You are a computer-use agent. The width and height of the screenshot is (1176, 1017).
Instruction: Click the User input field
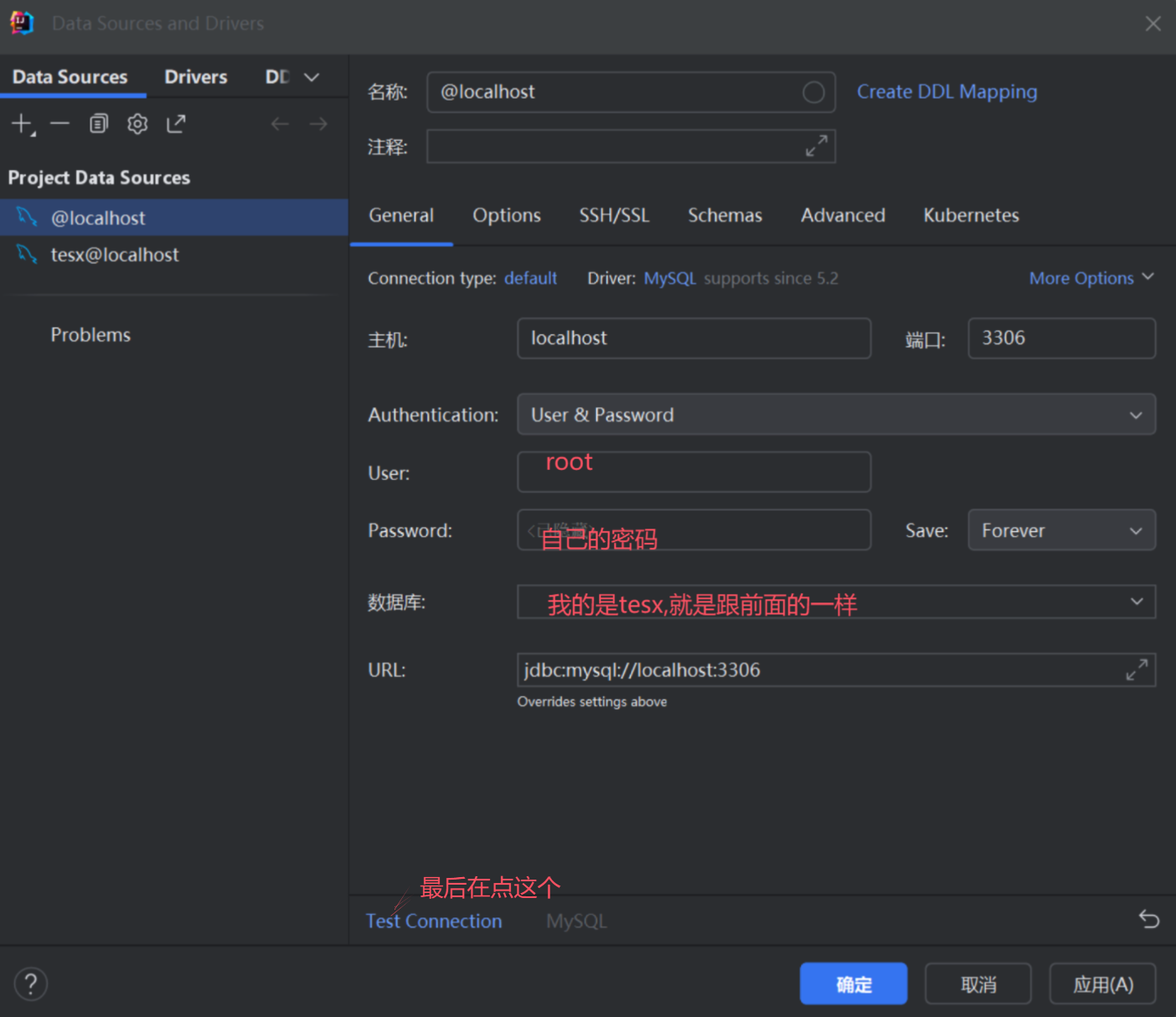pyautogui.click(x=694, y=472)
